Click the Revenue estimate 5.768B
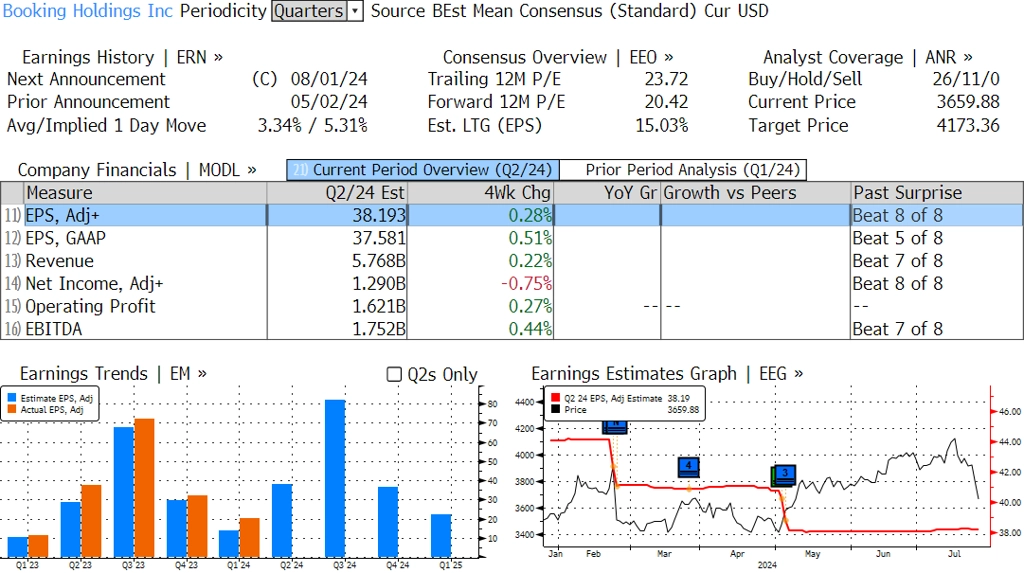1024x573 pixels. (x=379, y=261)
